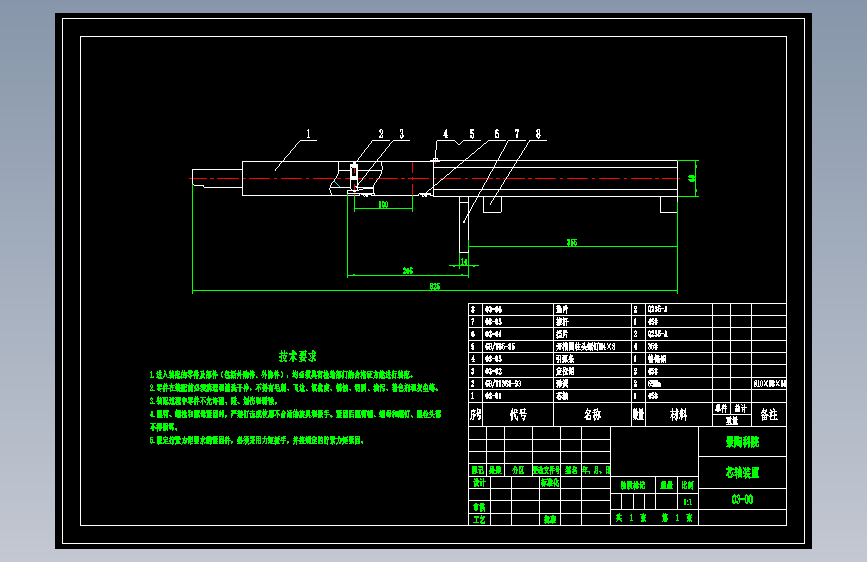Click the '备注' column header in parts list
Image resolution: width=867 pixels, height=562 pixels.
click(x=769, y=414)
